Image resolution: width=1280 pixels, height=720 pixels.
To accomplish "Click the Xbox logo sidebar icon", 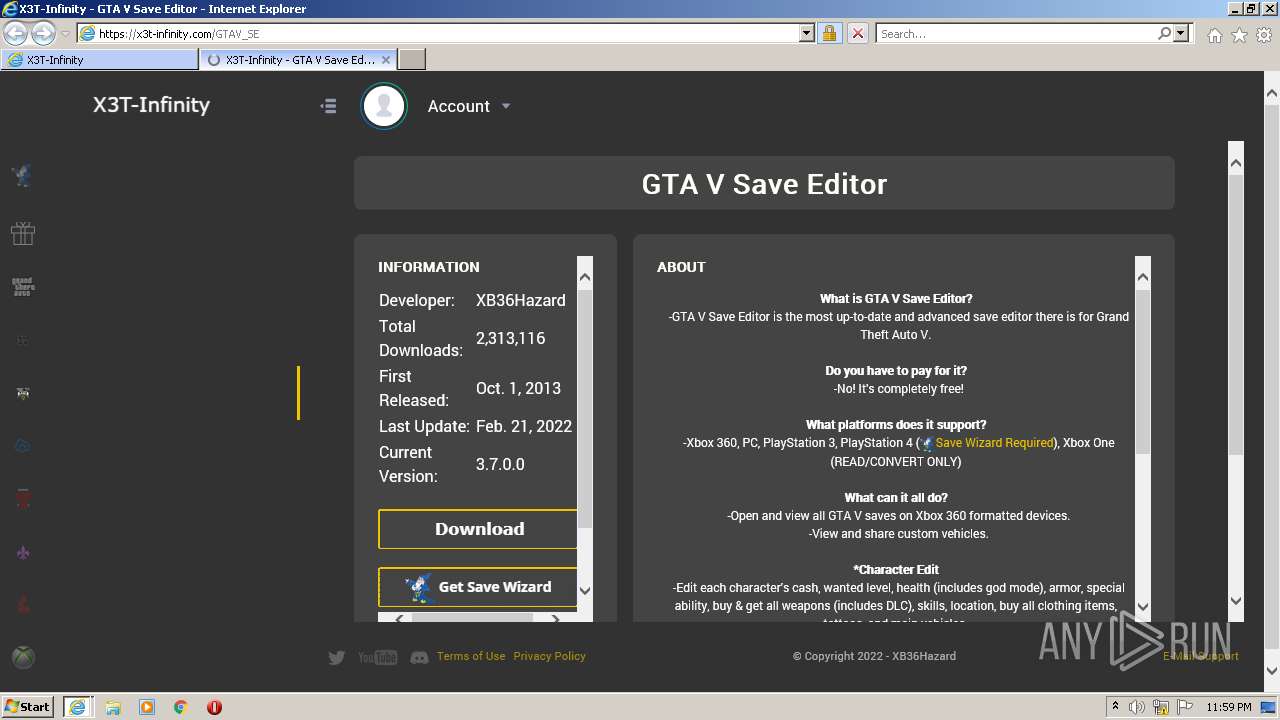I will 22,657.
